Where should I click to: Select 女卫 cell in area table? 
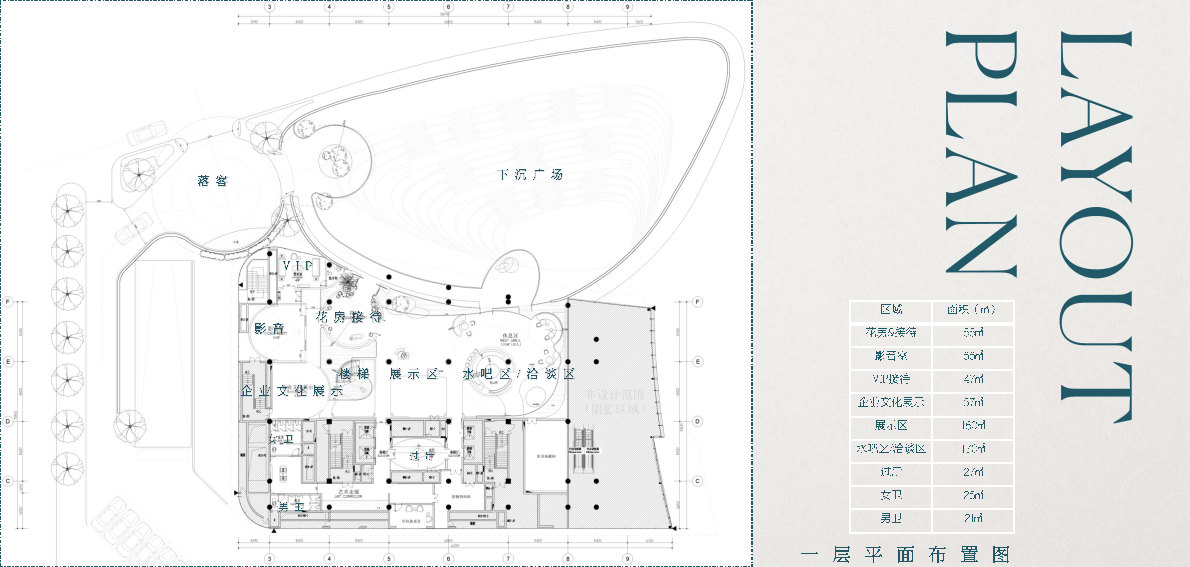tap(890, 496)
